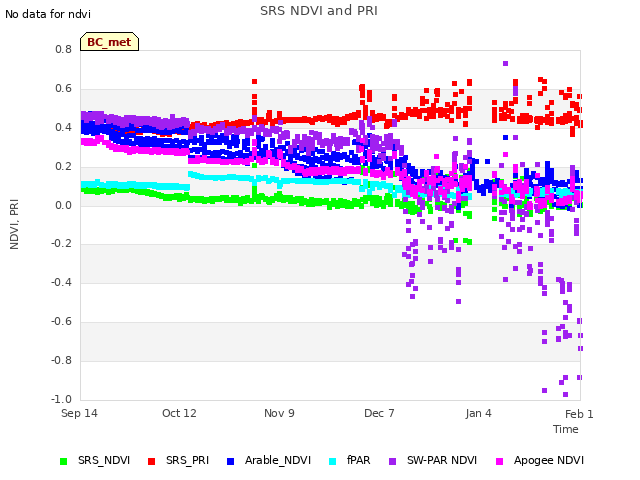Click the Feb 1 x-axis label
Viewport: 640px width, 480px height.
point(579,414)
